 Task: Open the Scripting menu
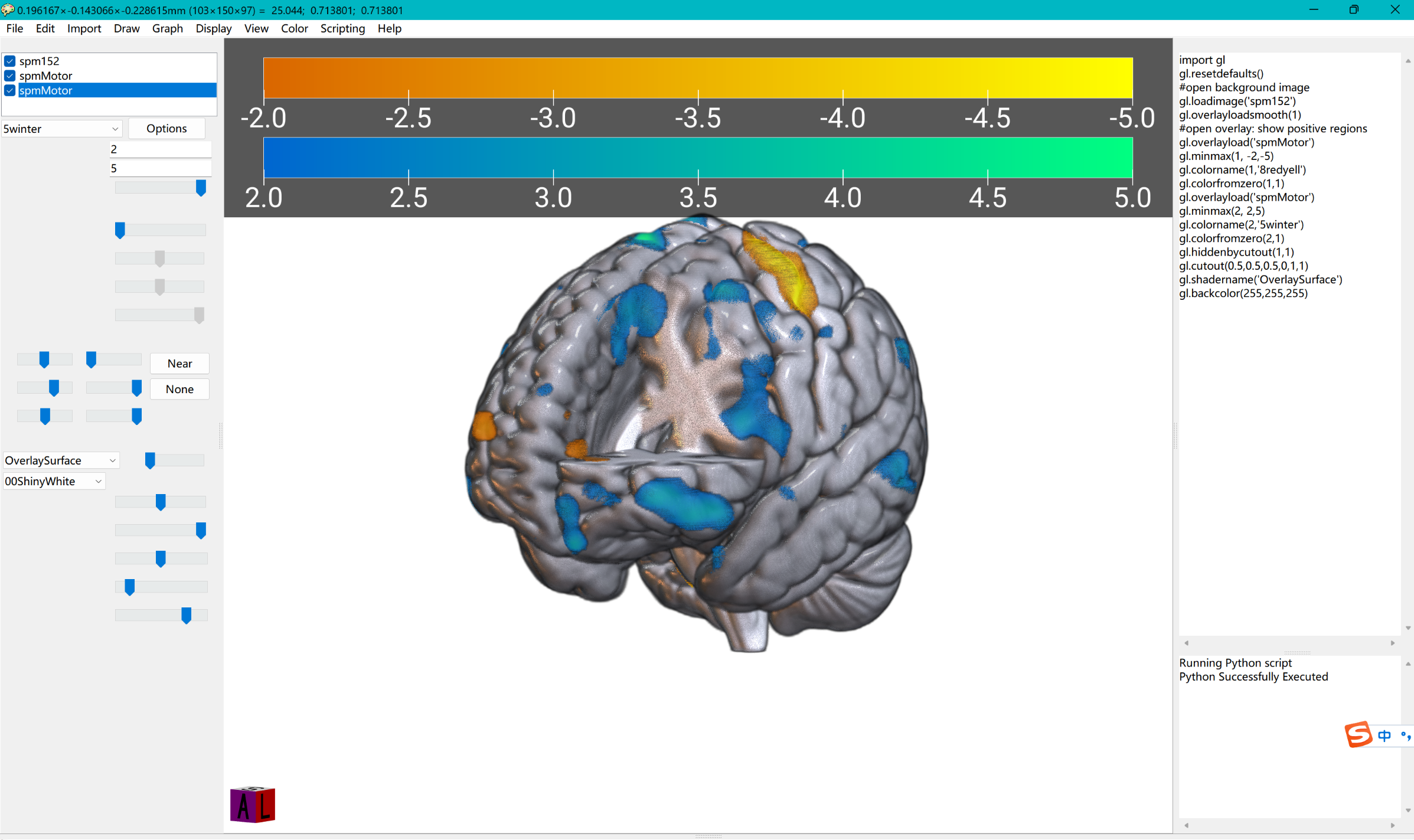click(x=342, y=28)
